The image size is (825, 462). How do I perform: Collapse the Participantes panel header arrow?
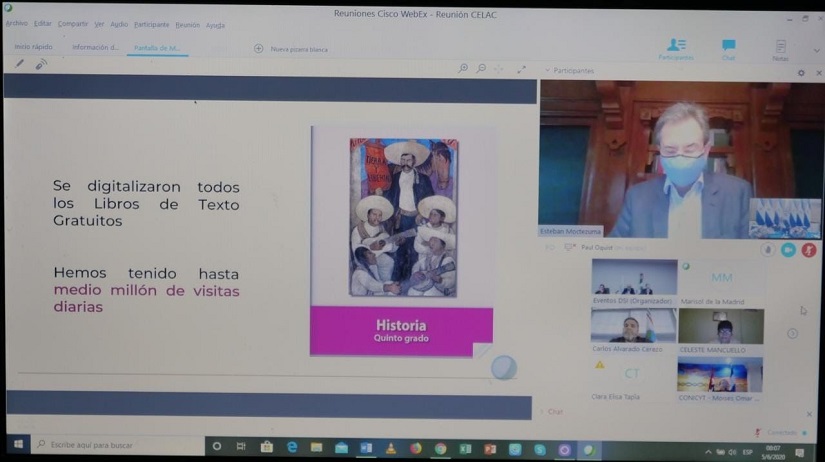547,70
